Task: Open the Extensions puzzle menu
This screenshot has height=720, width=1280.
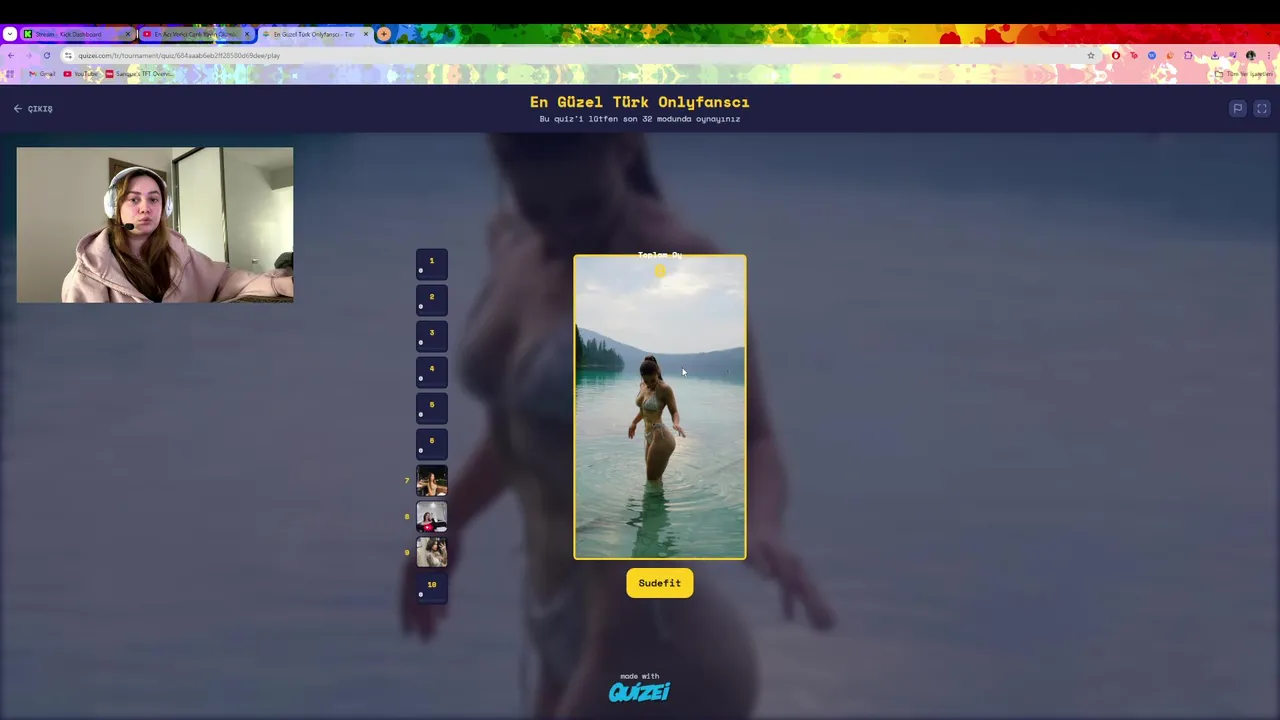Action: tap(1188, 55)
